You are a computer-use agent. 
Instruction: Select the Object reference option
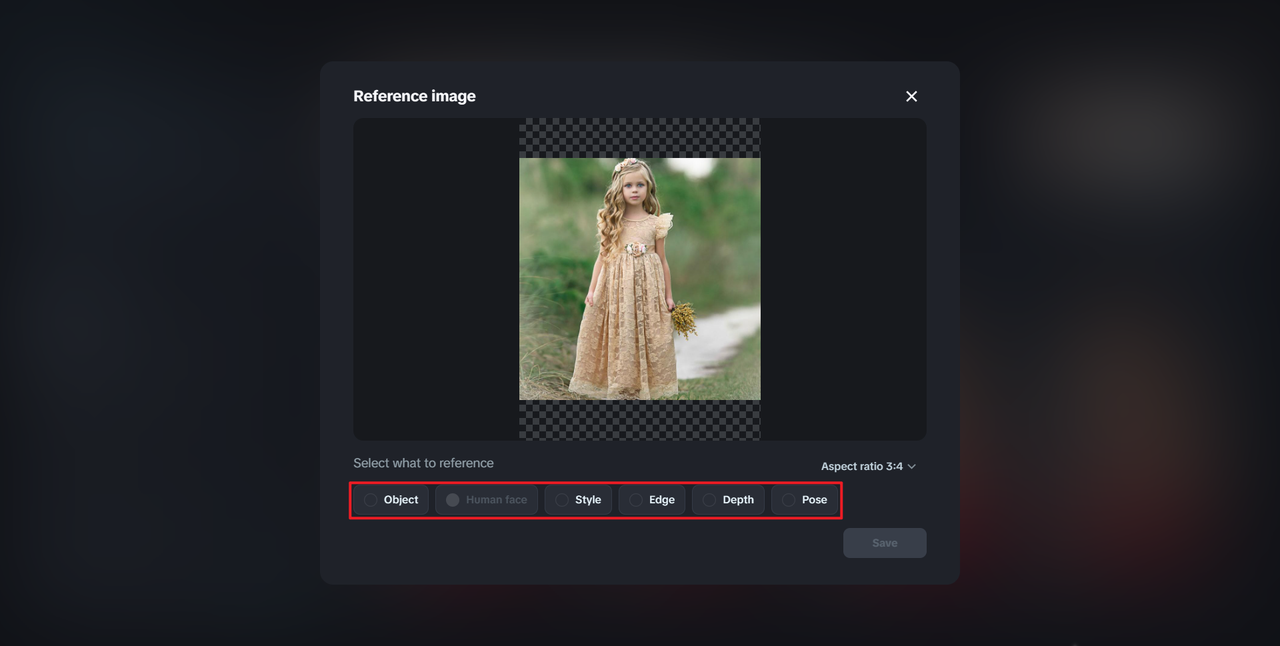[x=391, y=500]
